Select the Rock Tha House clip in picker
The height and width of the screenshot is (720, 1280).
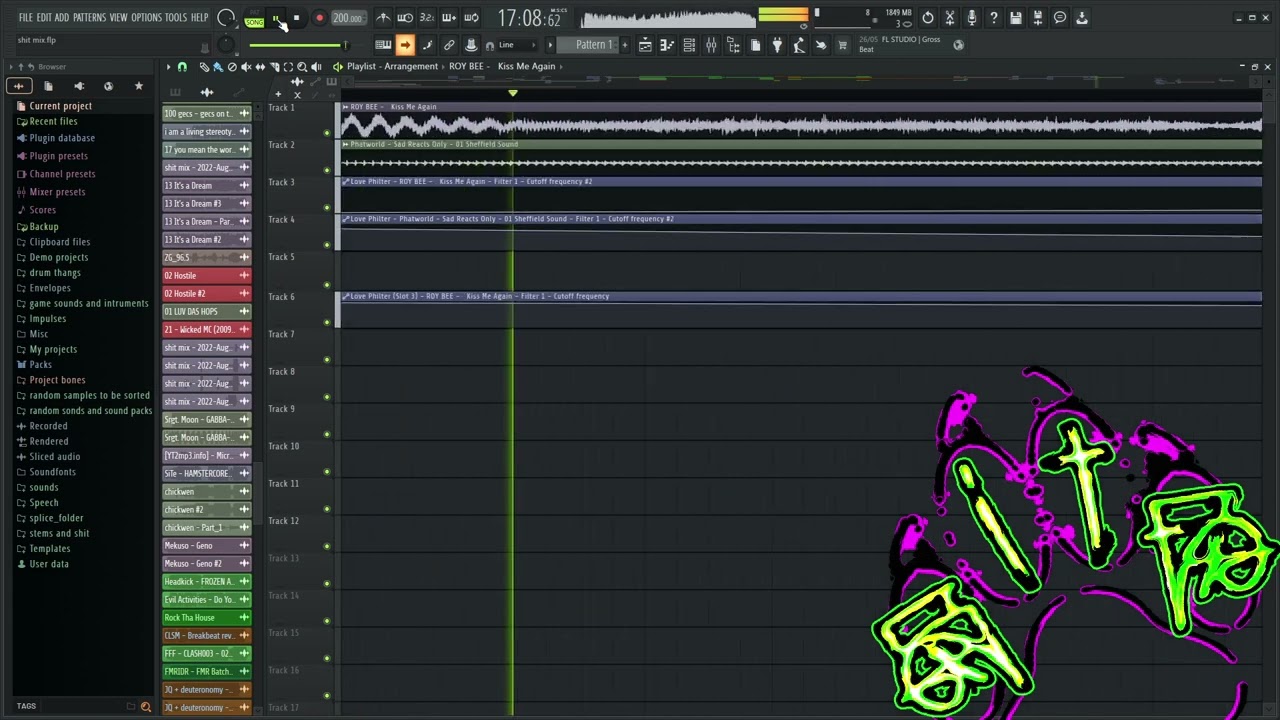(x=206, y=618)
